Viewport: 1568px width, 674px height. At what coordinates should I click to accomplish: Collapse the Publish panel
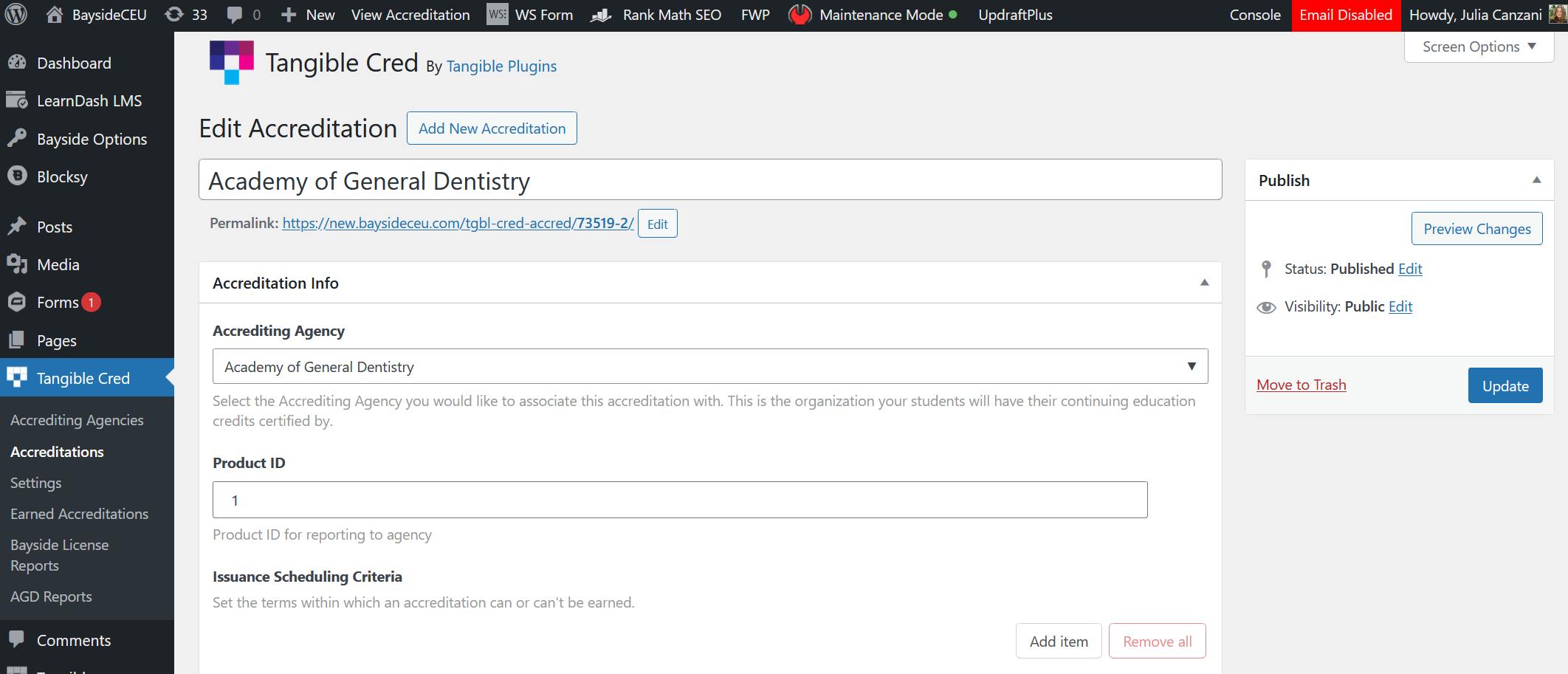click(1536, 180)
